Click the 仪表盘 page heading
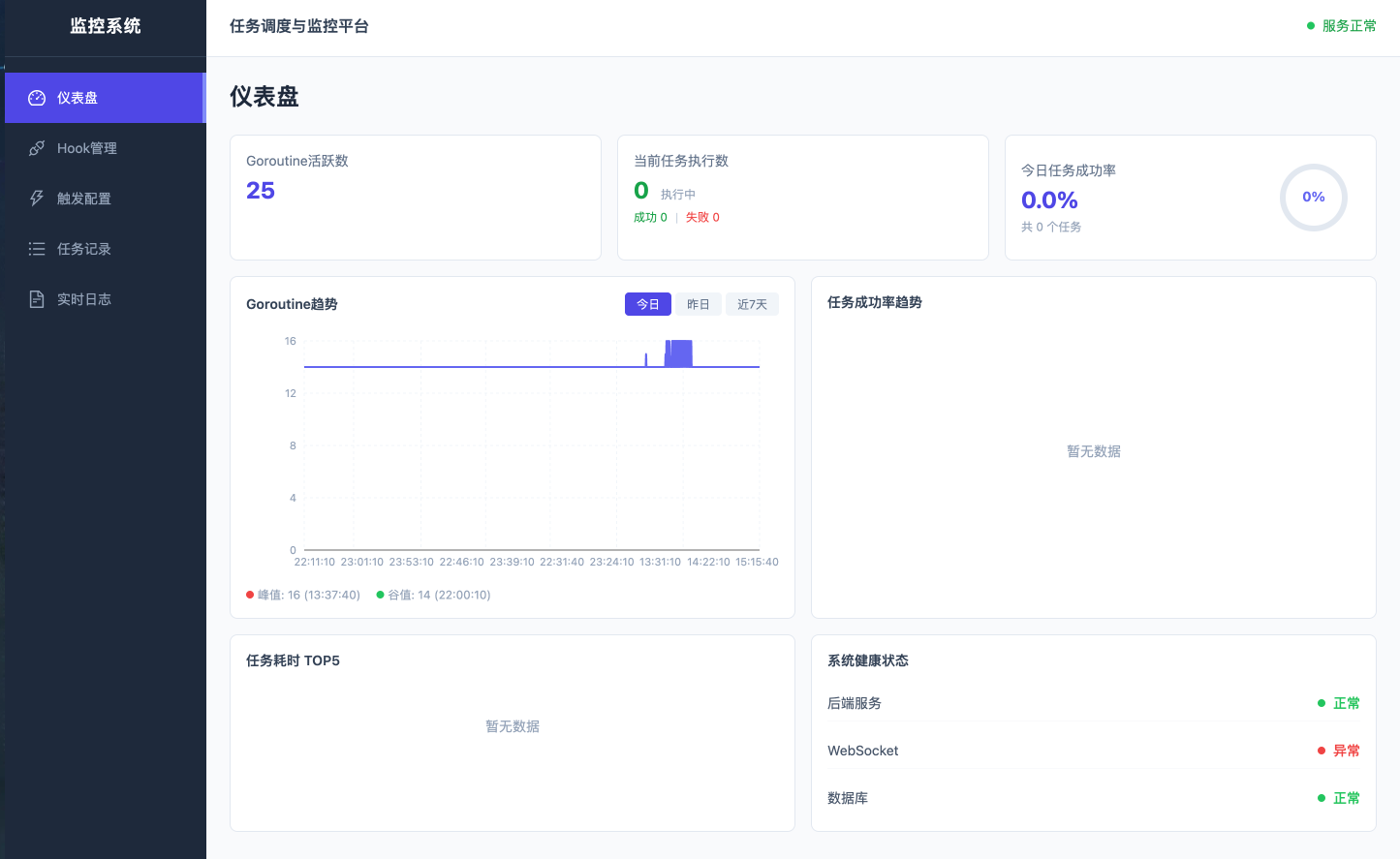Image resolution: width=1400 pixels, height=859 pixels. coord(264,97)
